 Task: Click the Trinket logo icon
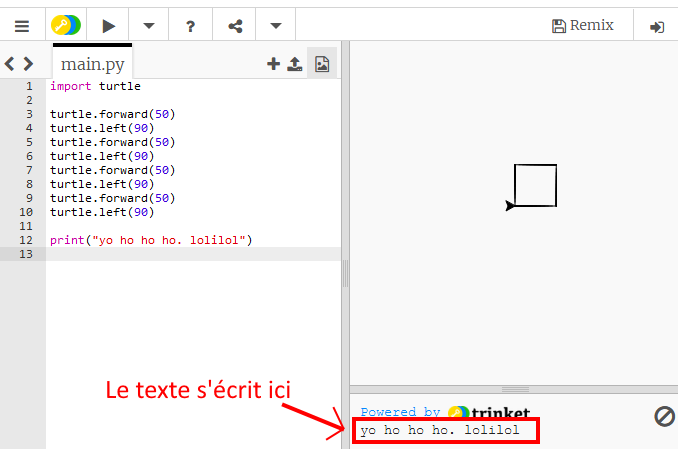coord(66,25)
